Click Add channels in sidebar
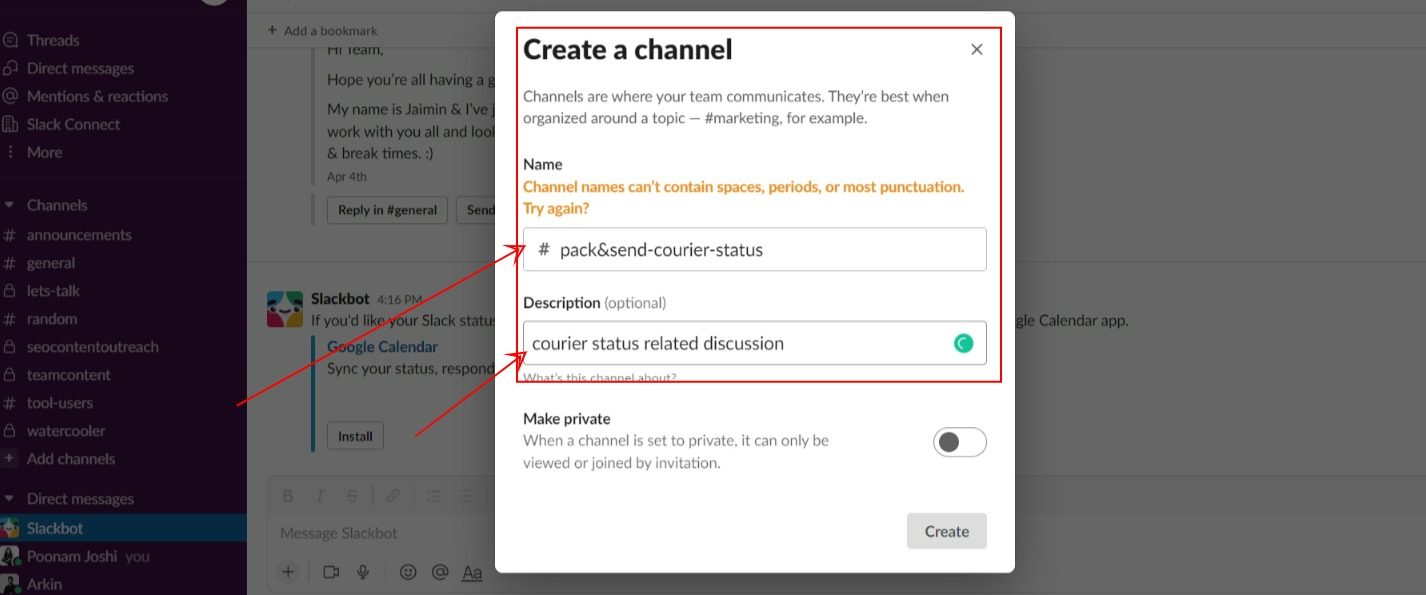 [x=71, y=459]
